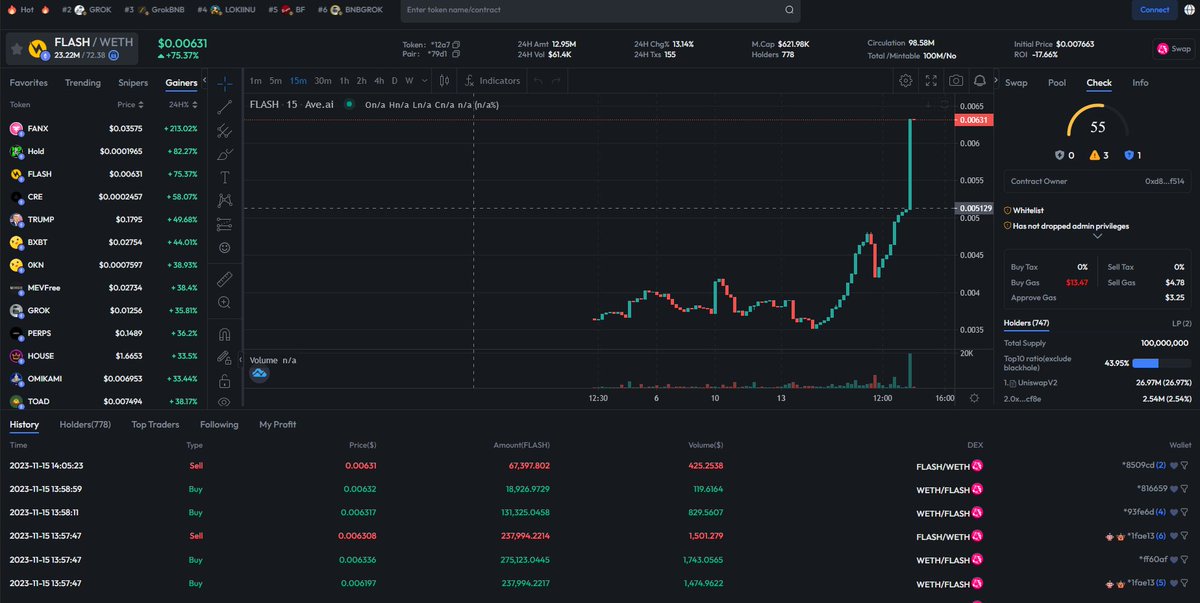Toggle magnet mode in the chart toolbar
This screenshot has height=603, width=1200.
click(225, 334)
